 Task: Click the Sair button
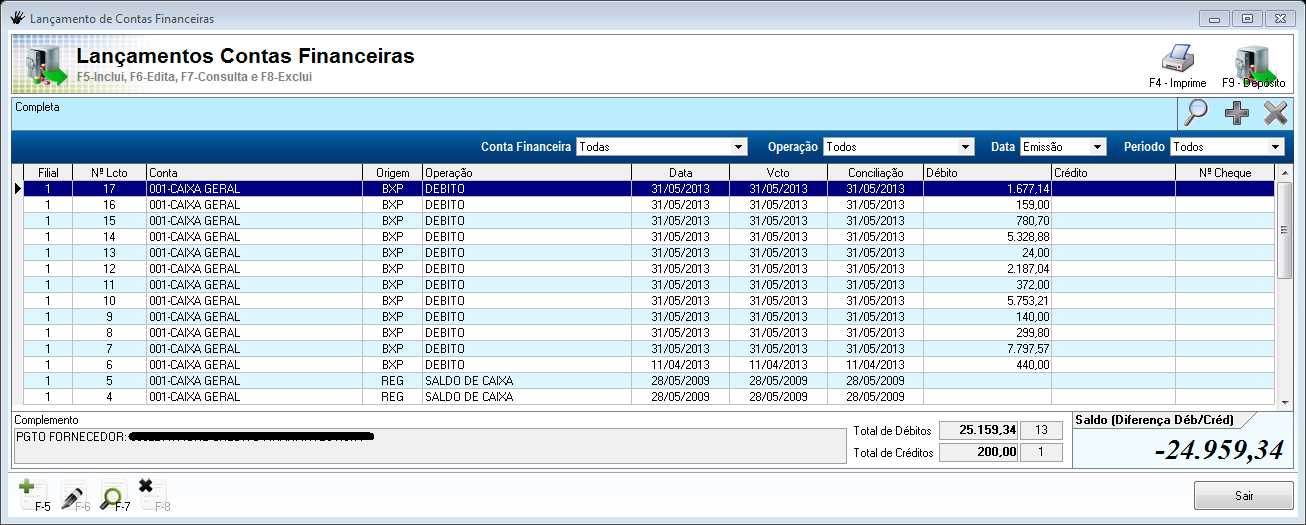(x=1243, y=495)
